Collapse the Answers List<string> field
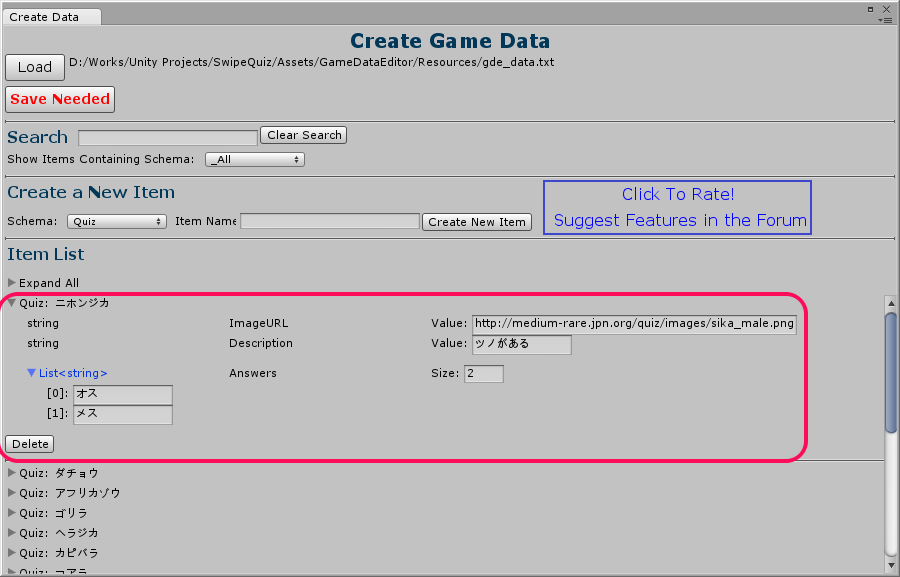 [x=33, y=373]
